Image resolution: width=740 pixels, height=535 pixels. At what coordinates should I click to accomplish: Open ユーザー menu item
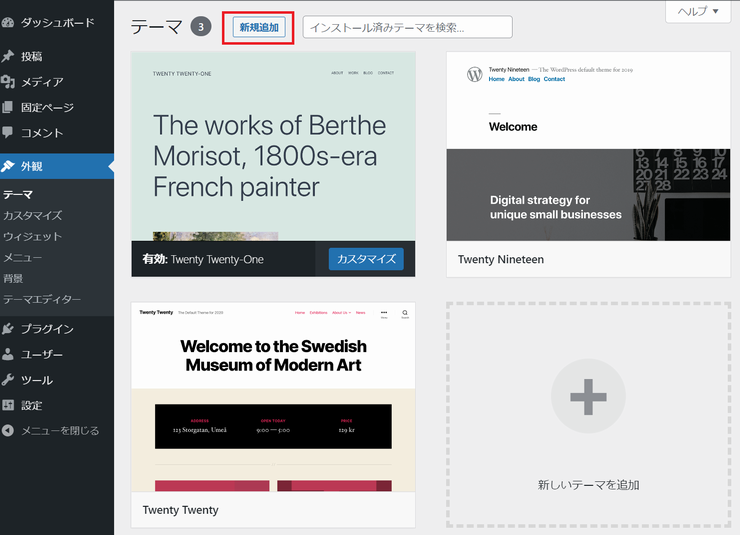57,354
